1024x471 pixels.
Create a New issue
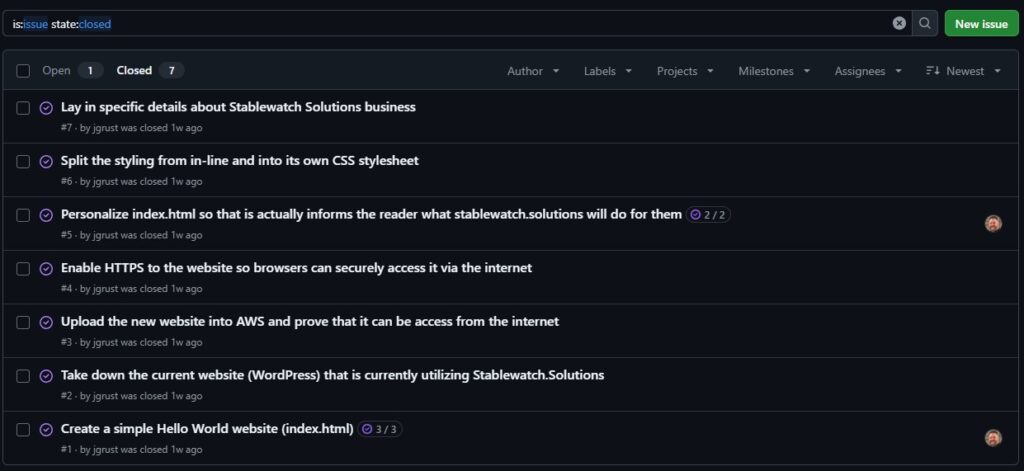981,24
